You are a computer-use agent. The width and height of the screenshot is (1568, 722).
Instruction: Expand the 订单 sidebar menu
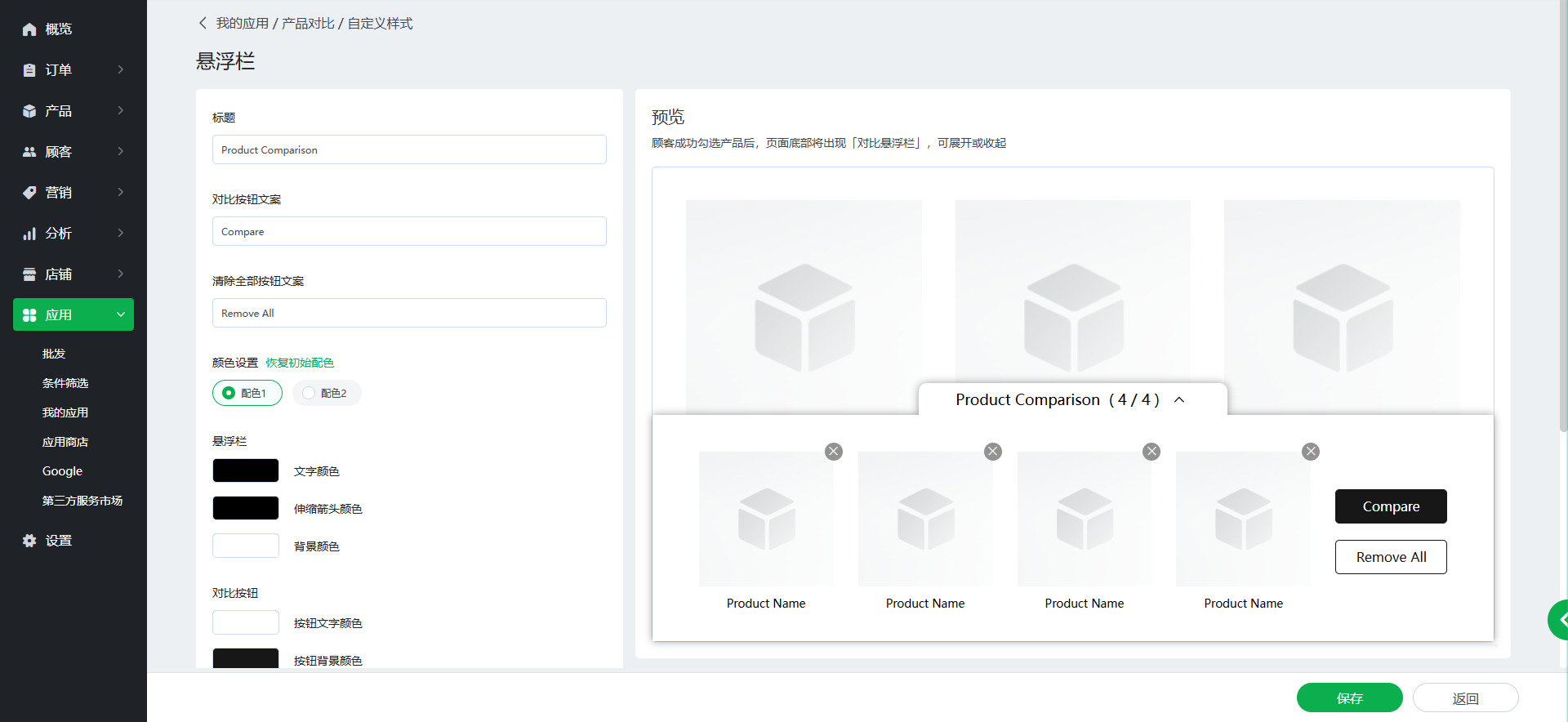[x=120, y=70]
